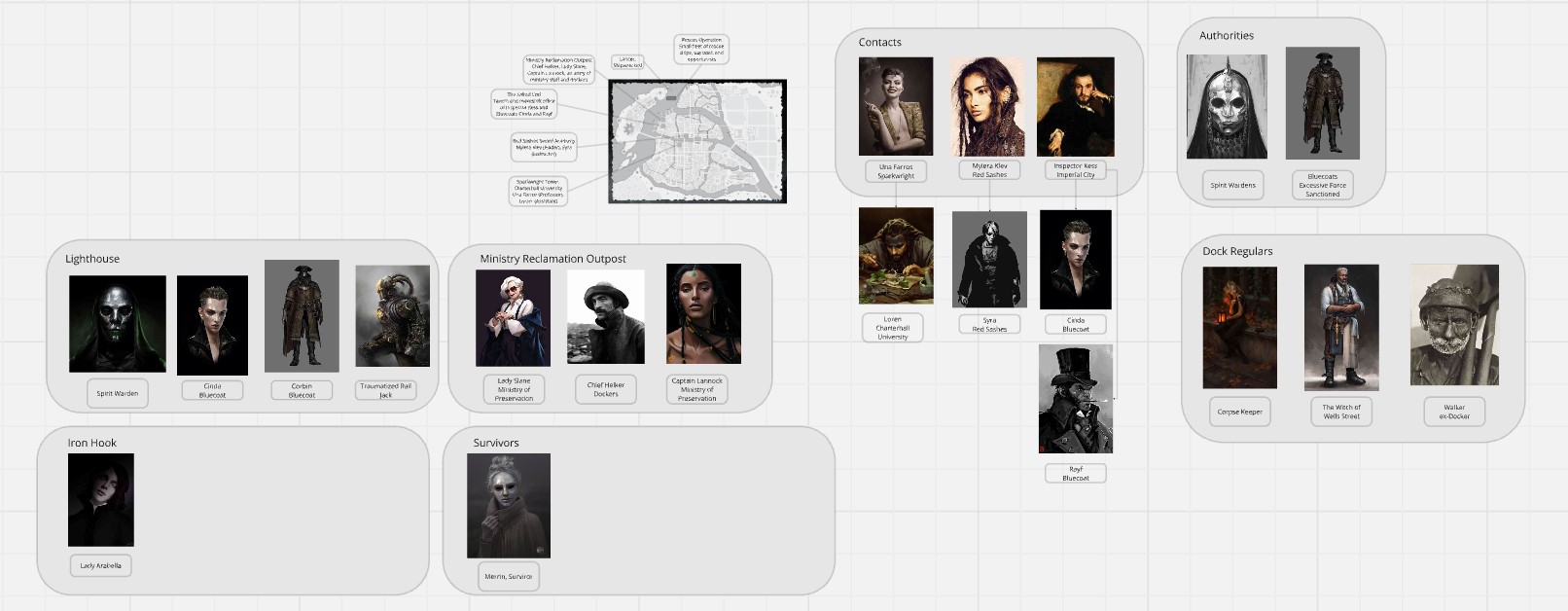This screenshot has height=611, width=1568.
Task: Click the Authorities group heading
Action: 1226,35
